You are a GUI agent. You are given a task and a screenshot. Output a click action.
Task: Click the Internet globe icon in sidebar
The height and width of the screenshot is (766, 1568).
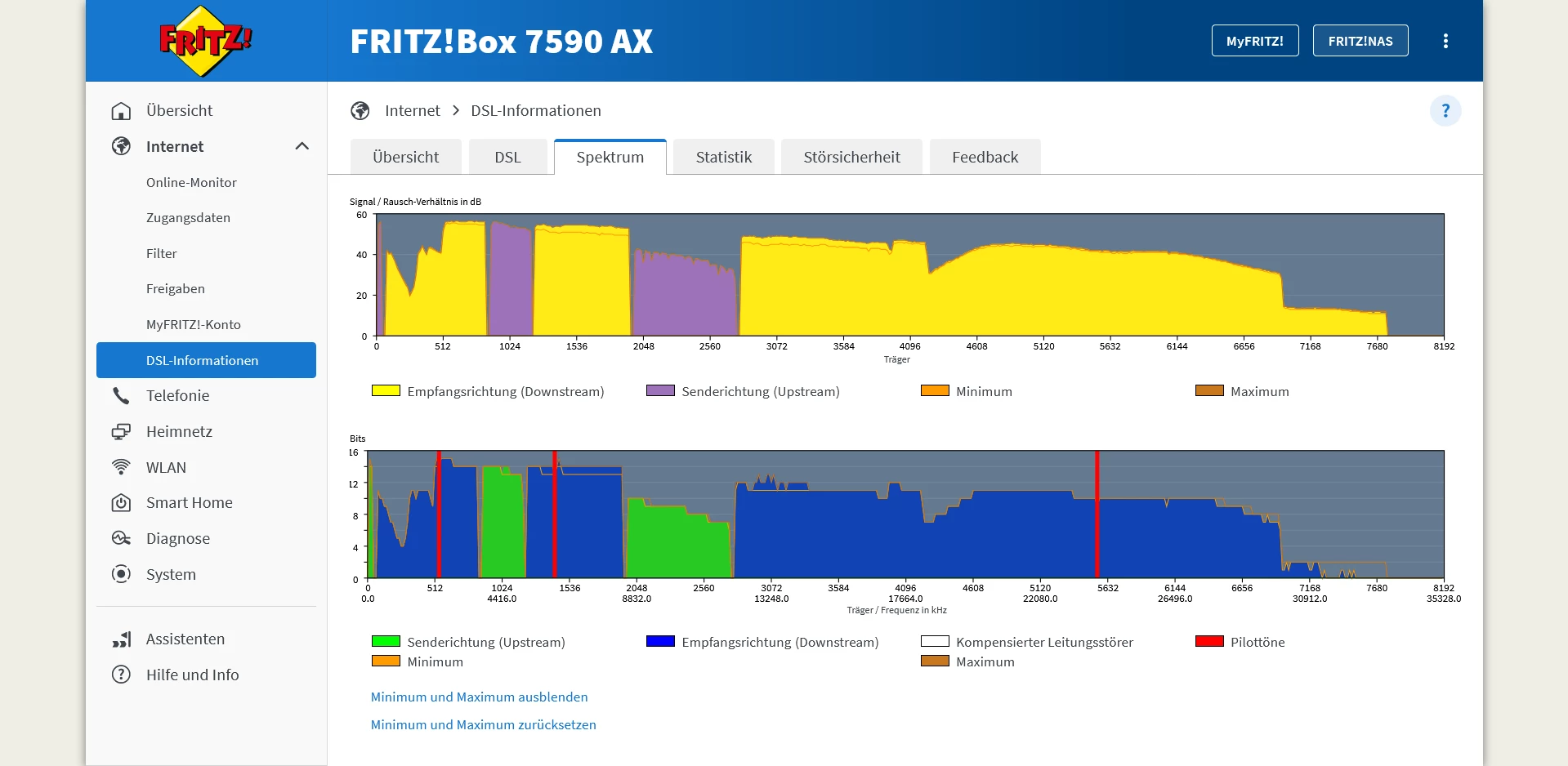coord(121,146)
